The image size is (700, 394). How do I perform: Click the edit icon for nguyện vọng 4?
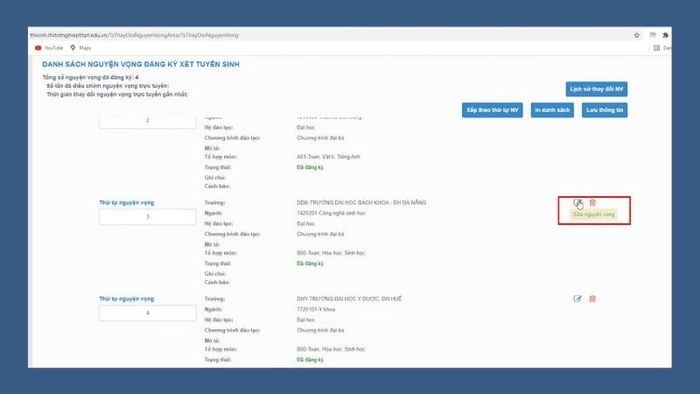click(x=577, y=299)
